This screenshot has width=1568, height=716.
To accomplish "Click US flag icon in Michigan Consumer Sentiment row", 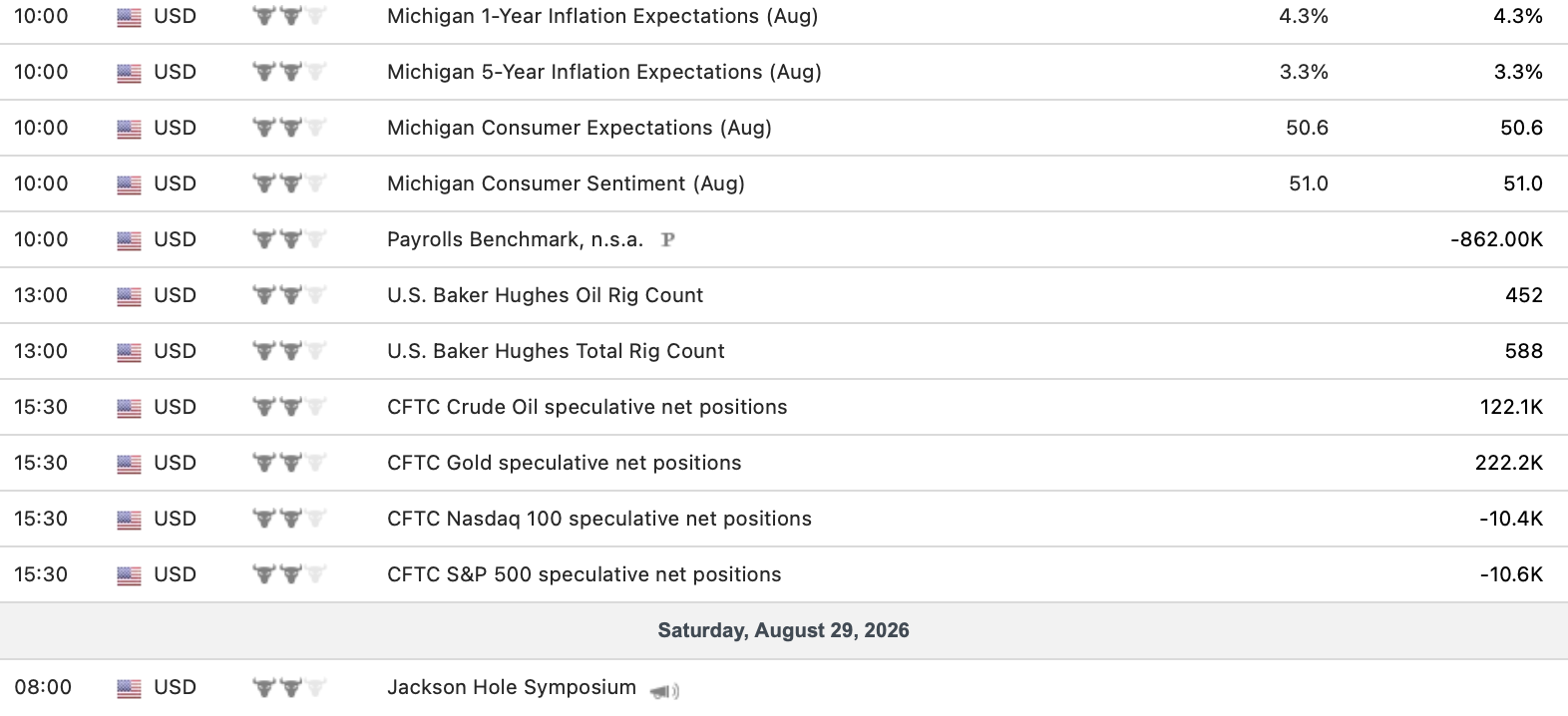I will pos(129,184).
